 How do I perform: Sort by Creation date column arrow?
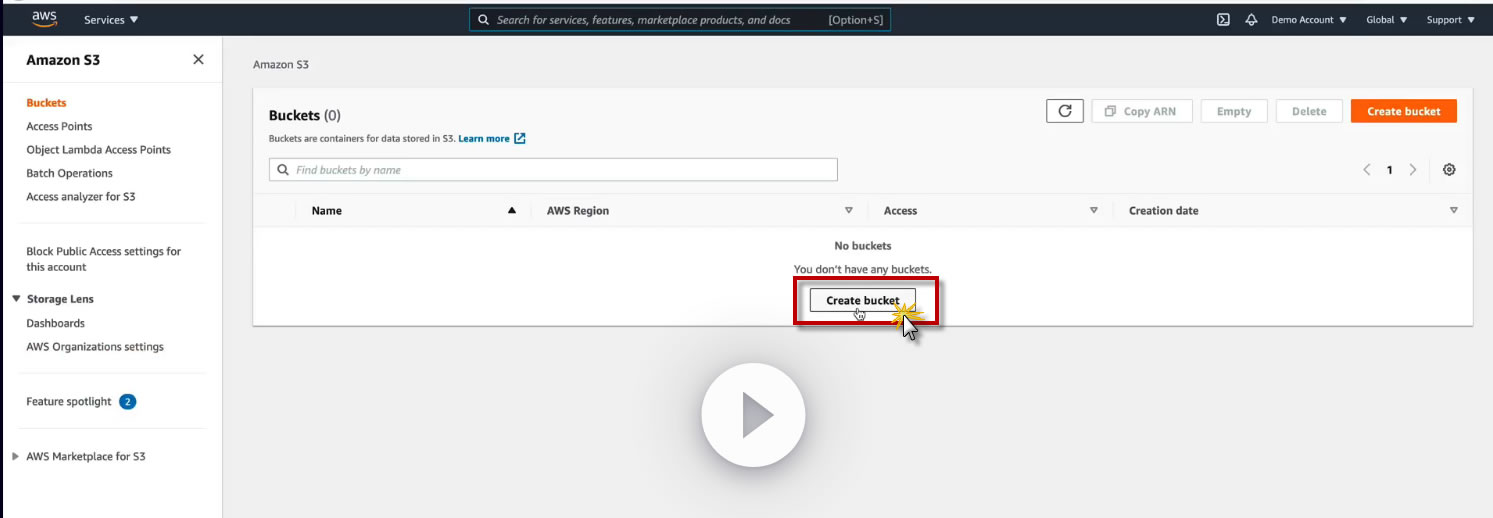click(x=1454, y=210)
